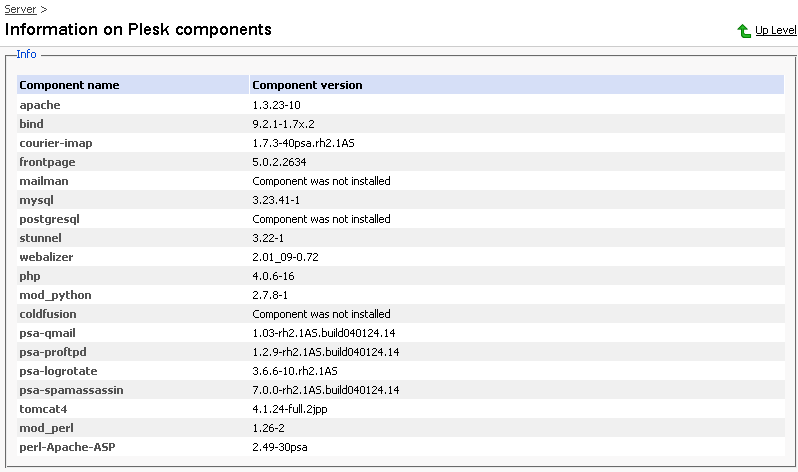The width and height of the screenshot is (798, 472).
Task: Select the mod_python component name
Action: coord(55,295)
